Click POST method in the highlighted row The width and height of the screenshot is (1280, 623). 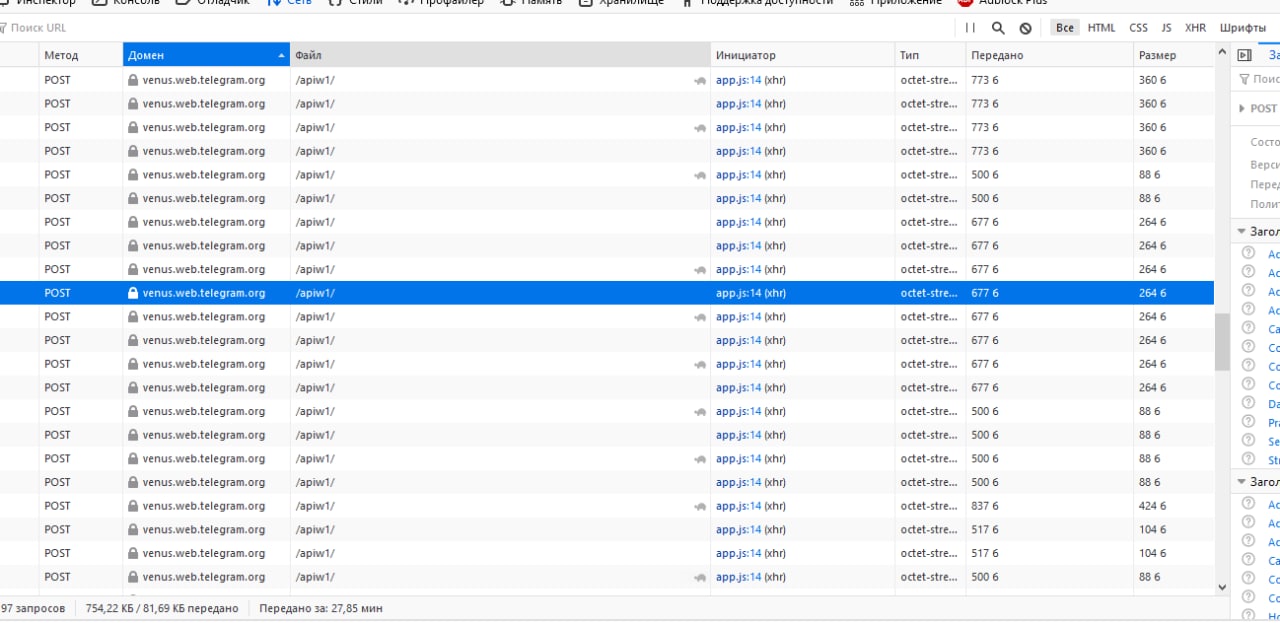pos(58,293)
